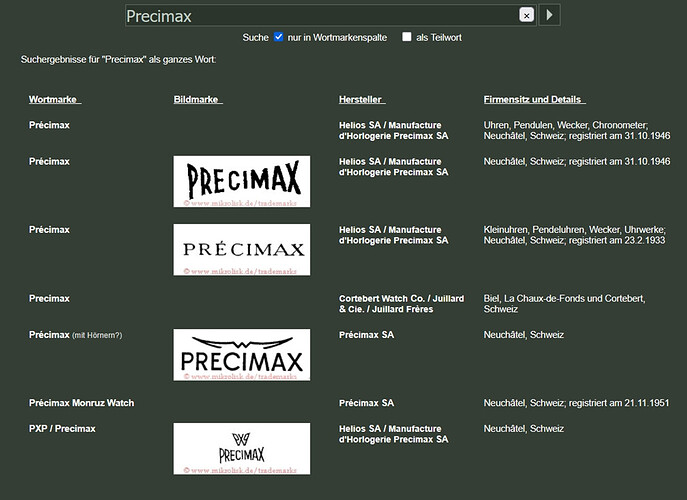Image resolution: width=687 pixels, height=500 pixels.
Task: Sort by Hersteller column header
Action: point(362,99)
